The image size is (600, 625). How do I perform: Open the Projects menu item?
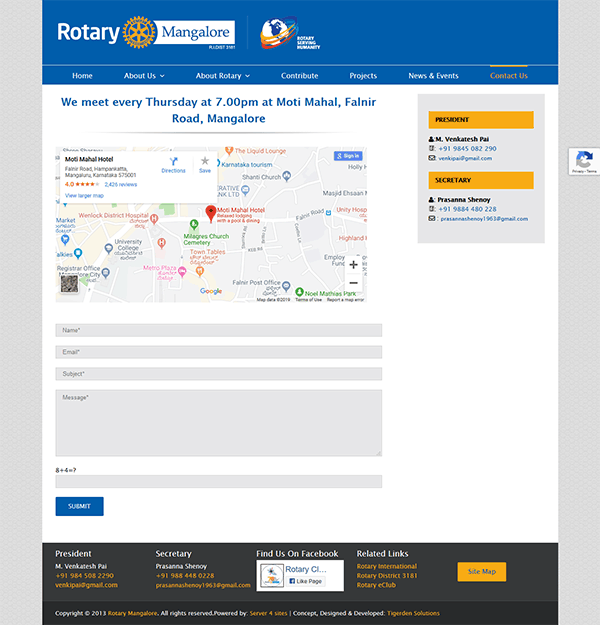[x=363, y=76]
